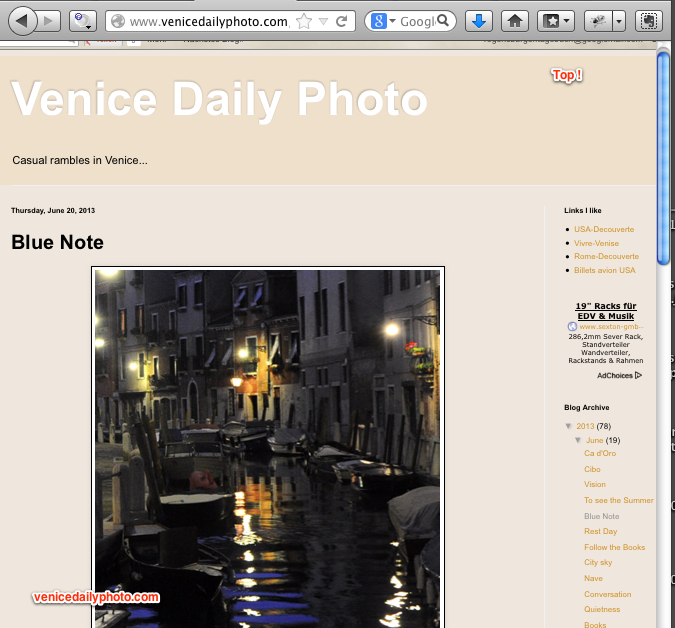Open the 19" Racks für EDV & Musik ad
Viewport: 675px width, 628px height.
tap(606, 311)
